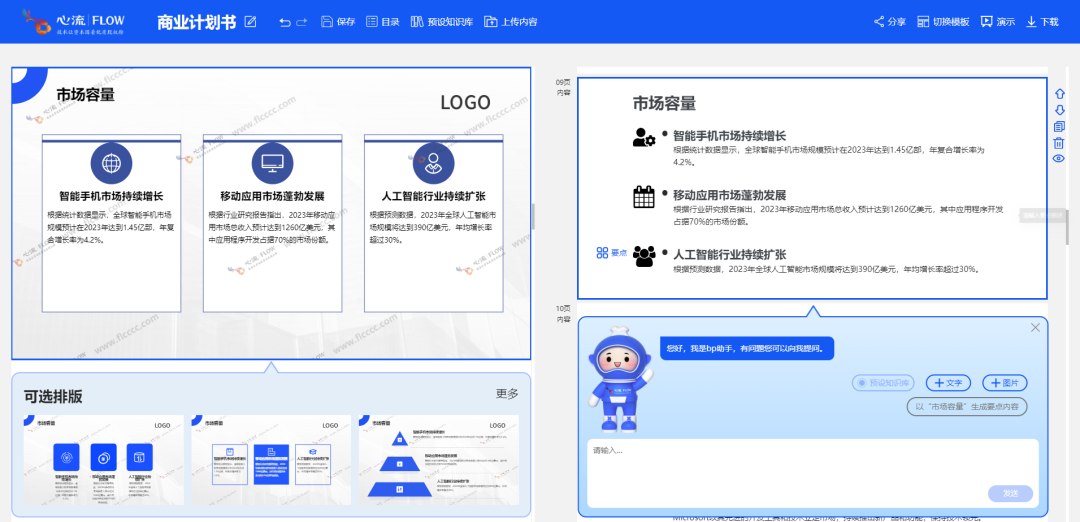The width and height of the screenshot is (1080, 522).
Task: Click the edit title pencil icon
Action: [x=250, y=22]
